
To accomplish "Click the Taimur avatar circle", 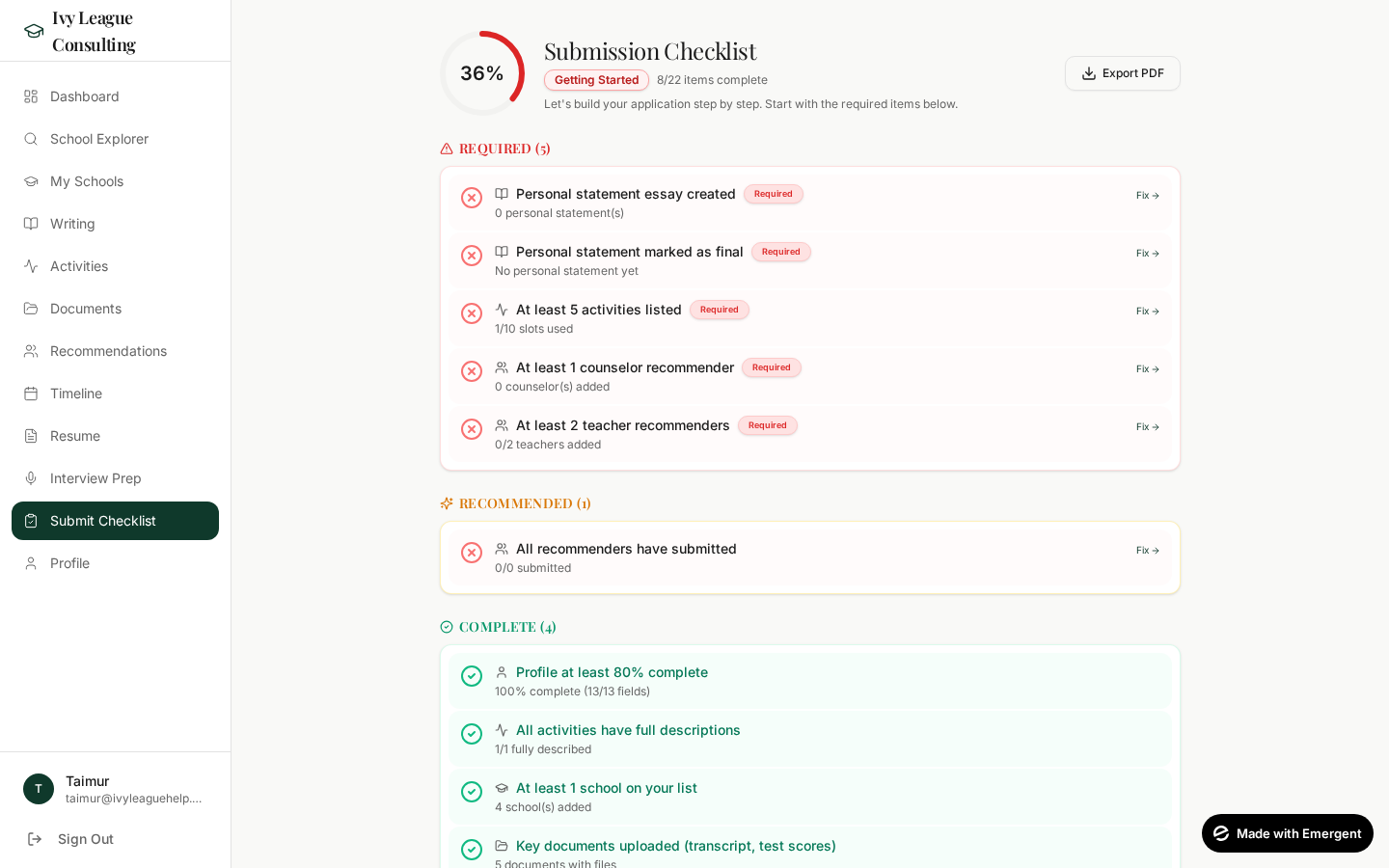I will click(x=39, y=789).
